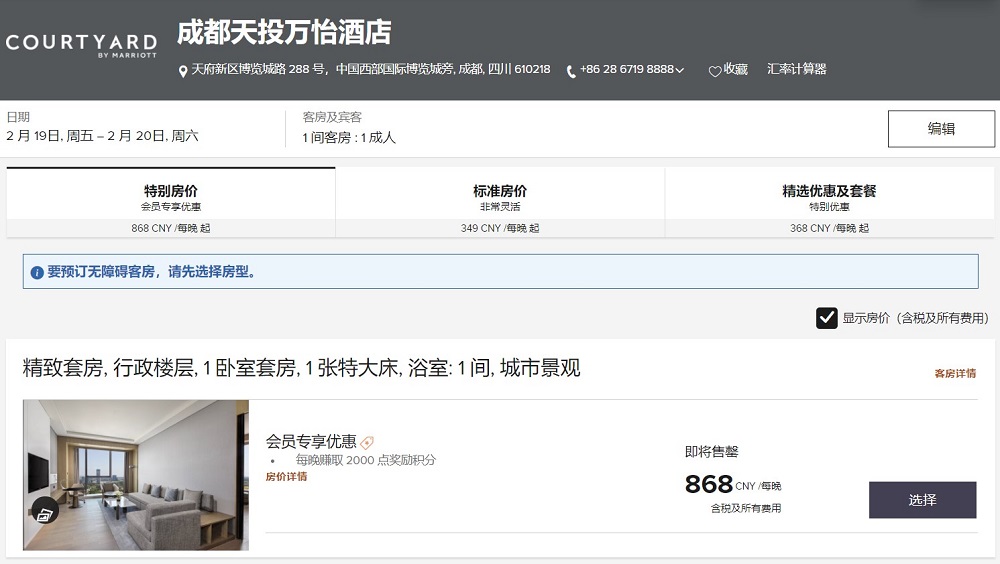Select the 特别房价 tab

tap(171, 202)
